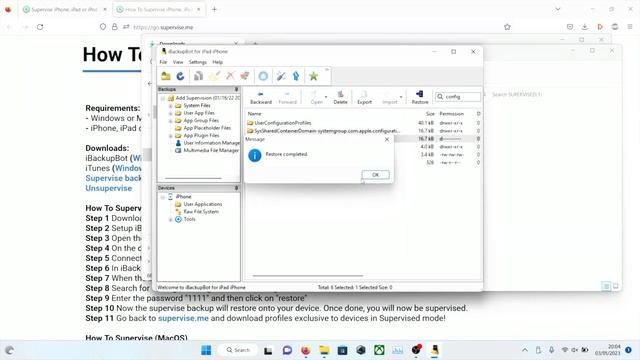Screen dimensions: 640x360
Task: Select Raw File System under iPhone
Action: (x=201, y=211)
